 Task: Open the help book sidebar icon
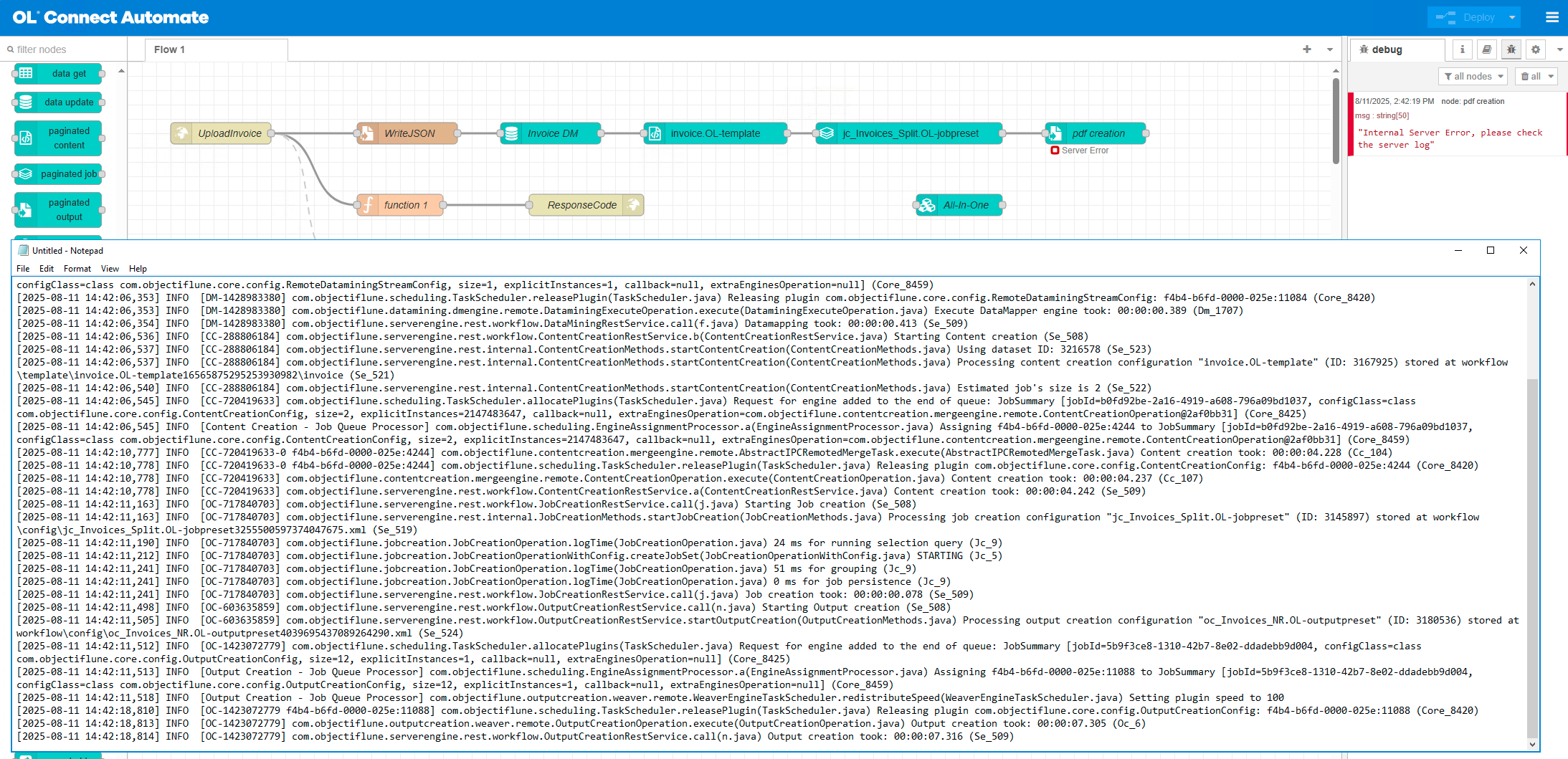pyautogui.click(x=1486, y=49)
